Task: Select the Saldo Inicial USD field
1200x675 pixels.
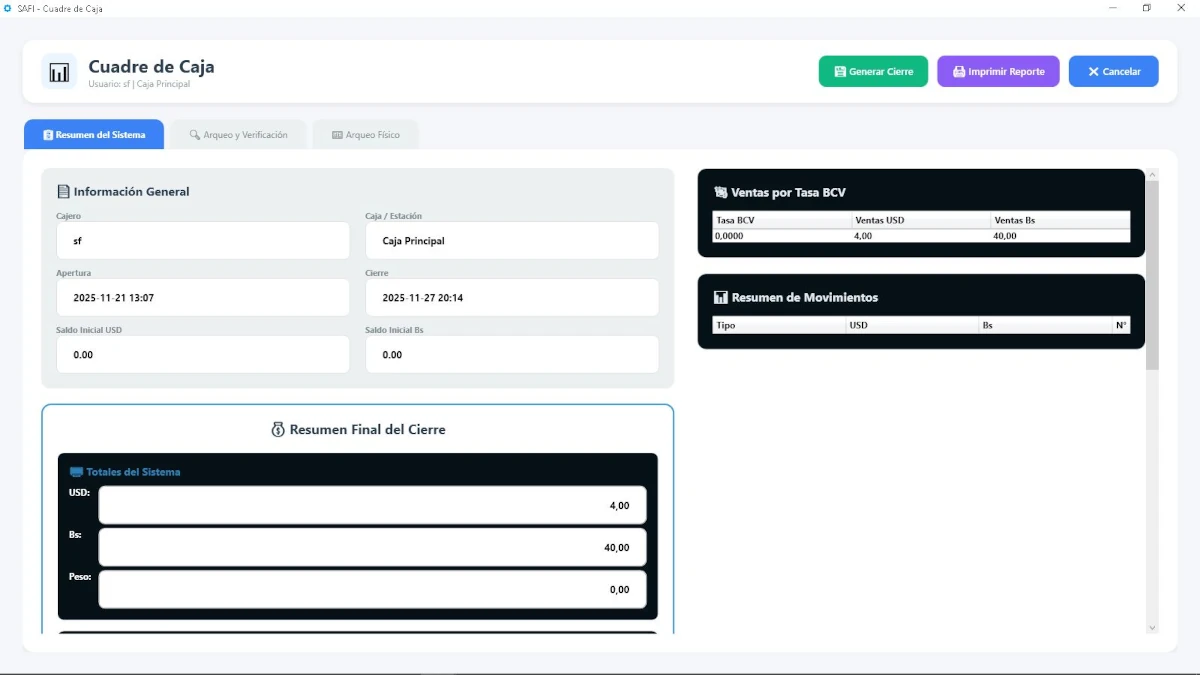Action: (x=203, y=355)
